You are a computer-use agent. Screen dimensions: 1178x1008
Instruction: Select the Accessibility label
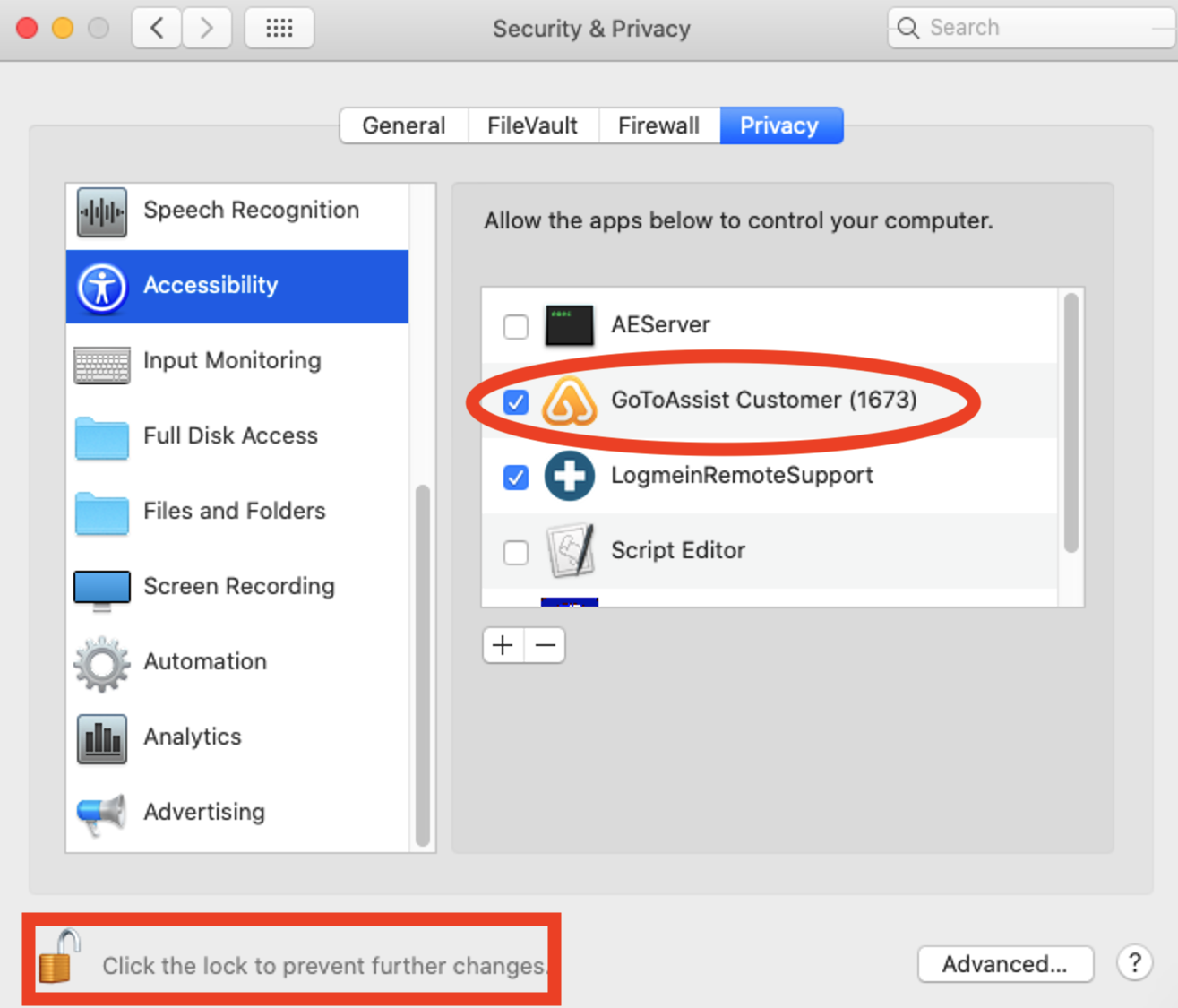click(211, 285)
